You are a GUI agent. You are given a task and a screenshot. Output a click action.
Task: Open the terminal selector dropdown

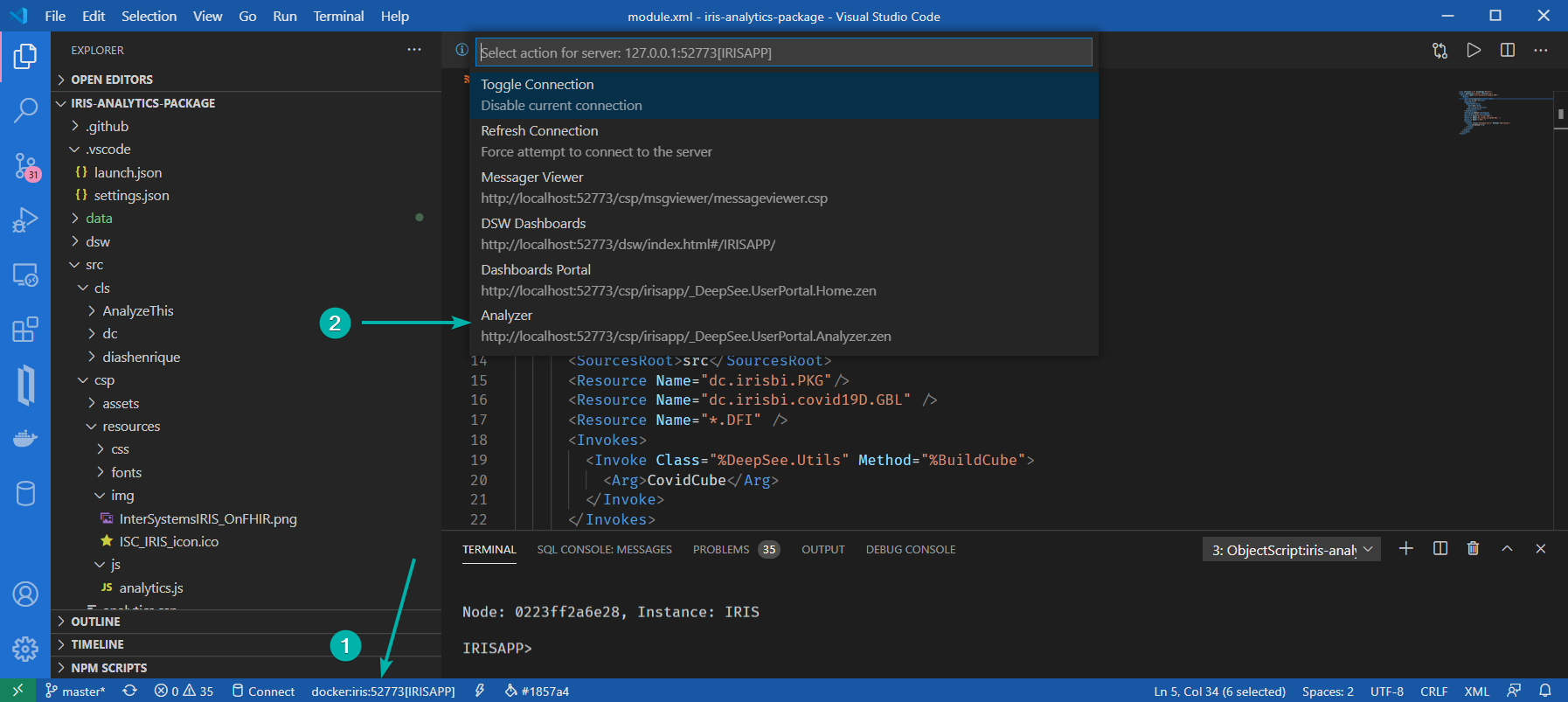pos(1292,550)
